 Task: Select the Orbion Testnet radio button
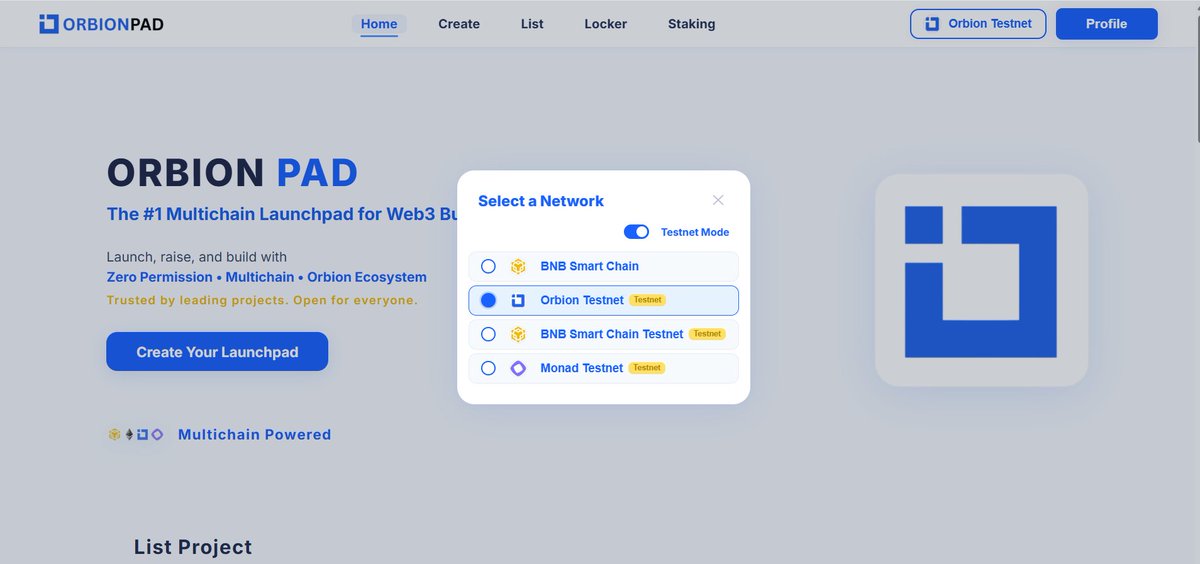pos(488,300)
